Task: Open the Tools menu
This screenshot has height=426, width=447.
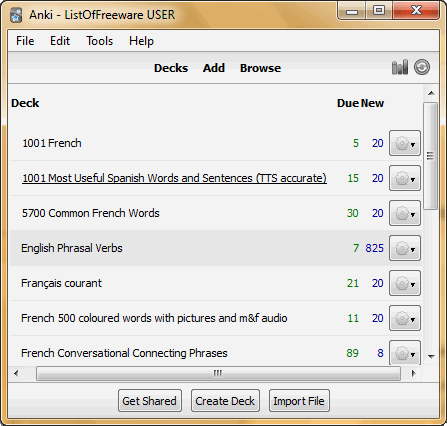Action: 100,41
